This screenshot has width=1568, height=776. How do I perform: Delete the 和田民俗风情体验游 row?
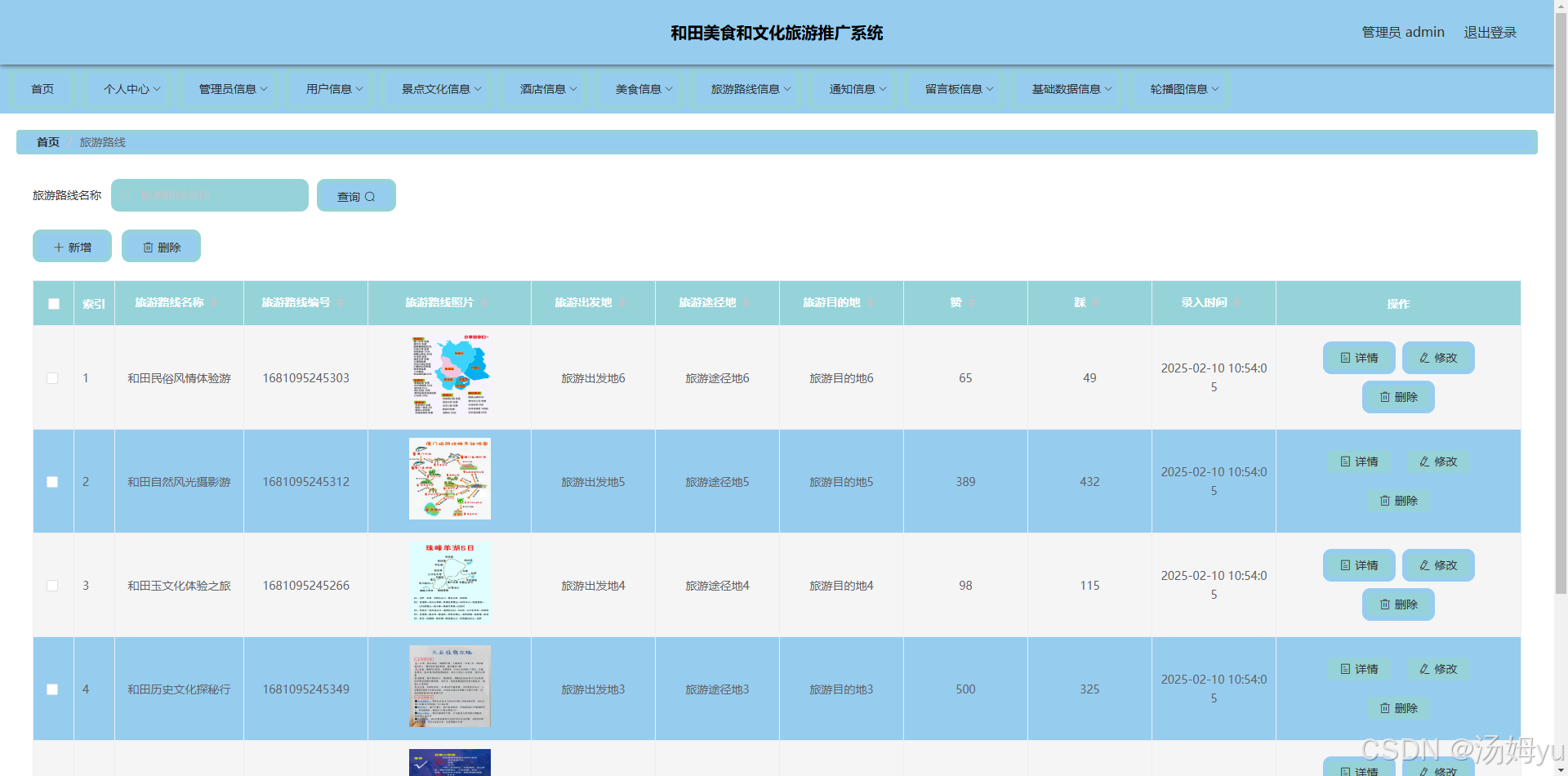(1398, 397)
